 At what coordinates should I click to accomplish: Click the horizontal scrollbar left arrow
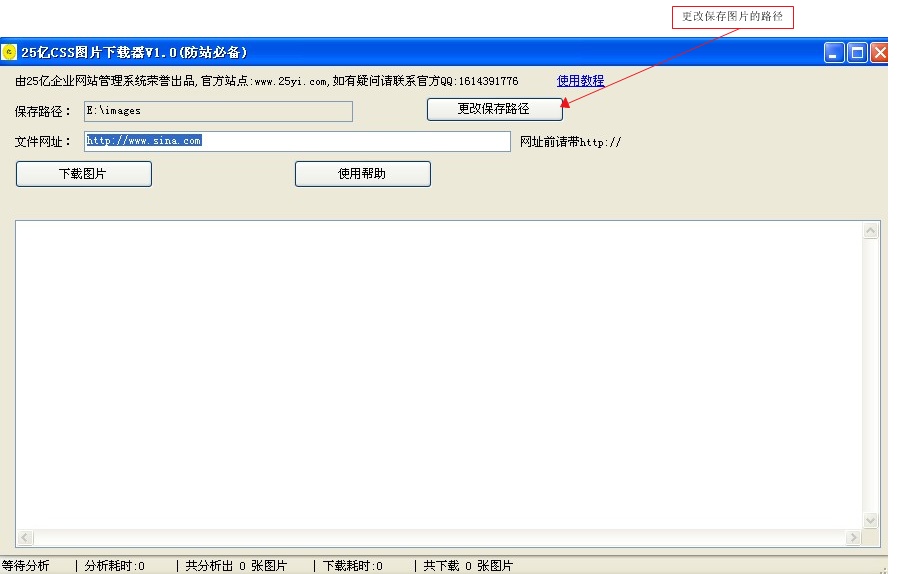coord(25,538)
